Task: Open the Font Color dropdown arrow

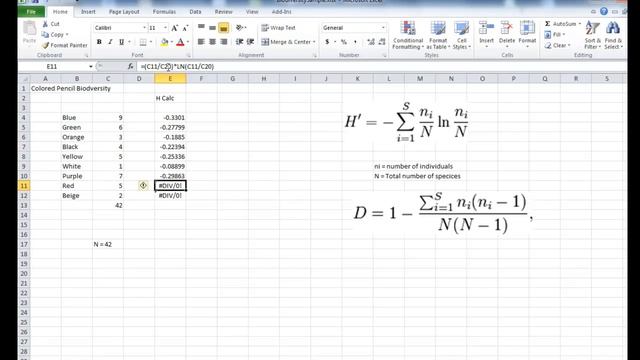Action: point(187,42)
